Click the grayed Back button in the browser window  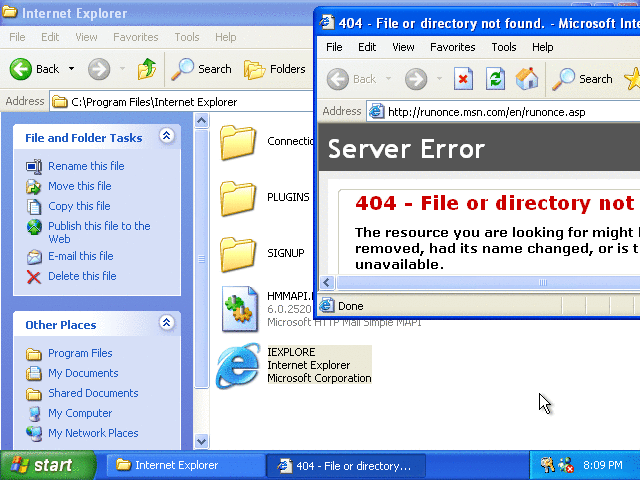[352, 79]
